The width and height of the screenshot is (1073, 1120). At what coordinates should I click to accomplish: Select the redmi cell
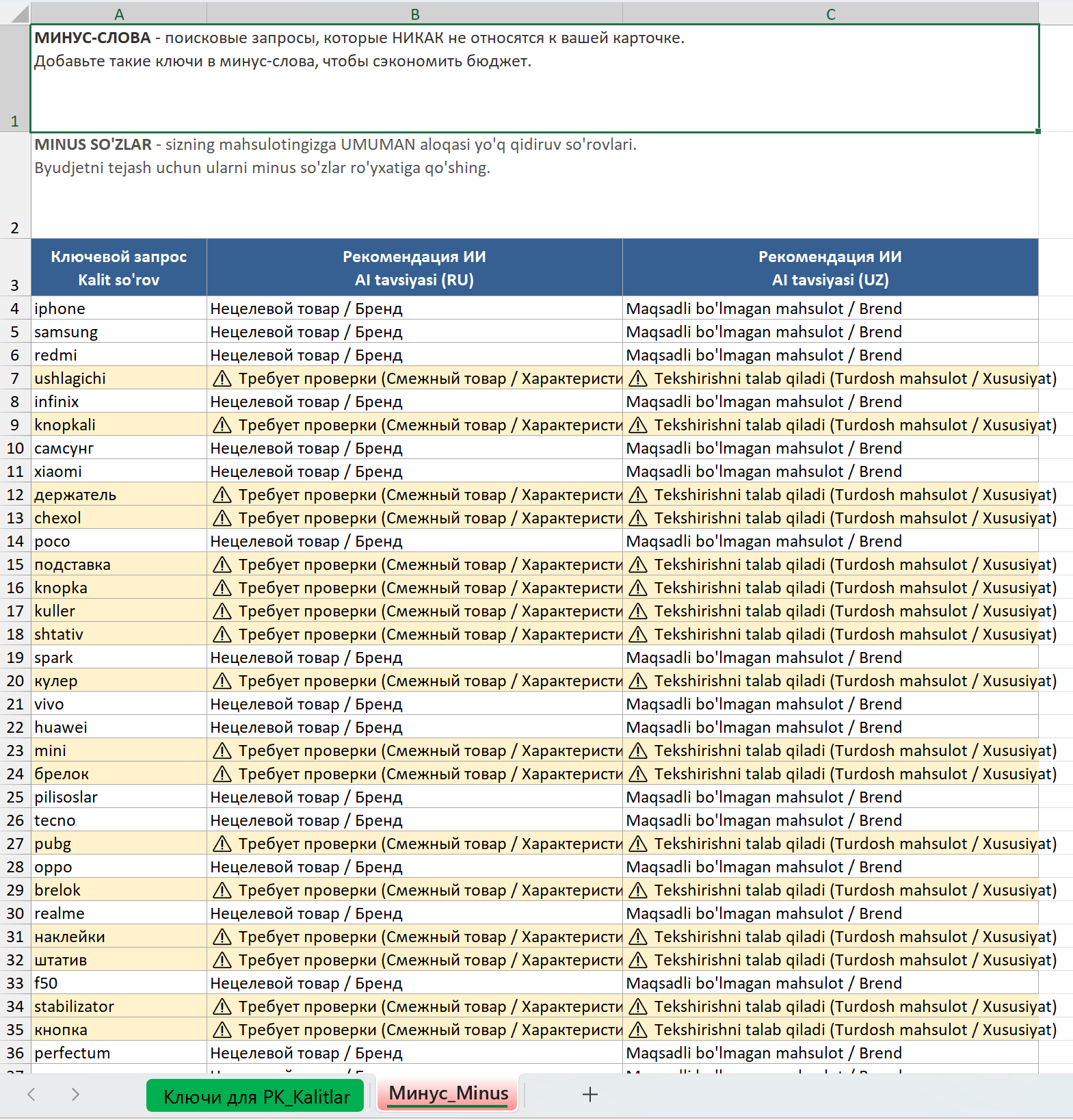click(119, 354)
